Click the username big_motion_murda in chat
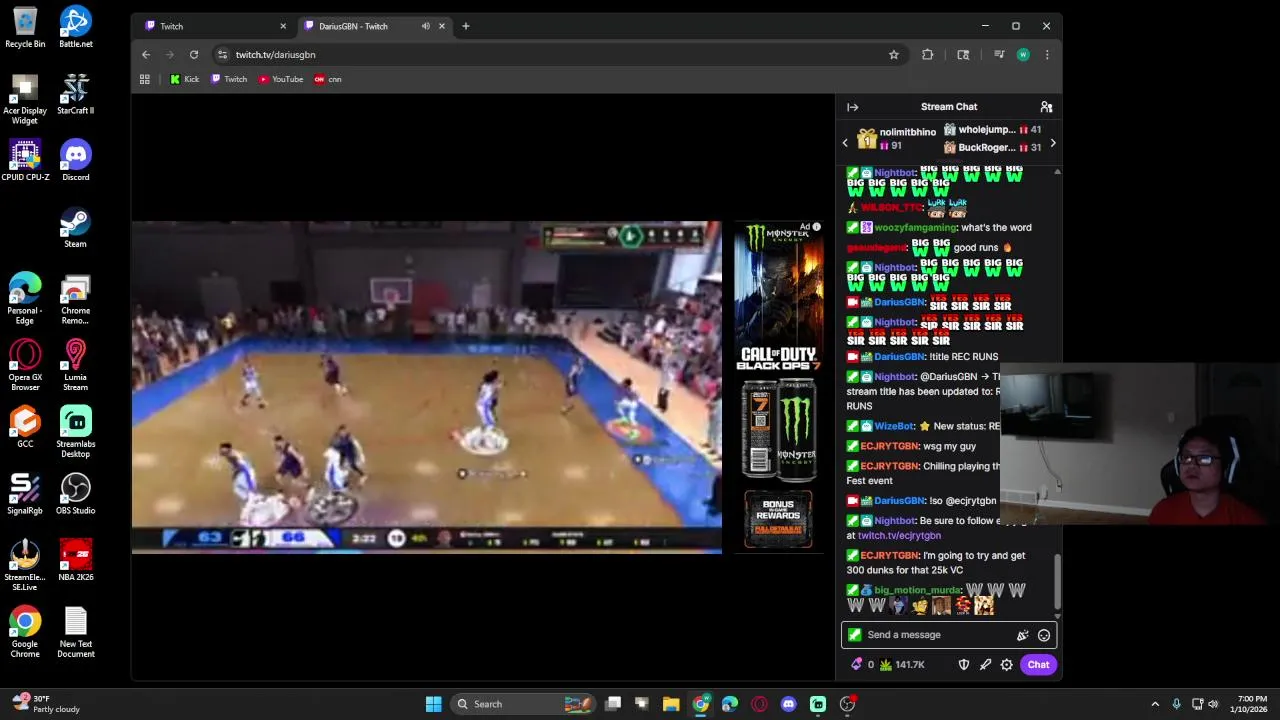The image size is (1280, 720). coord(918,591)
